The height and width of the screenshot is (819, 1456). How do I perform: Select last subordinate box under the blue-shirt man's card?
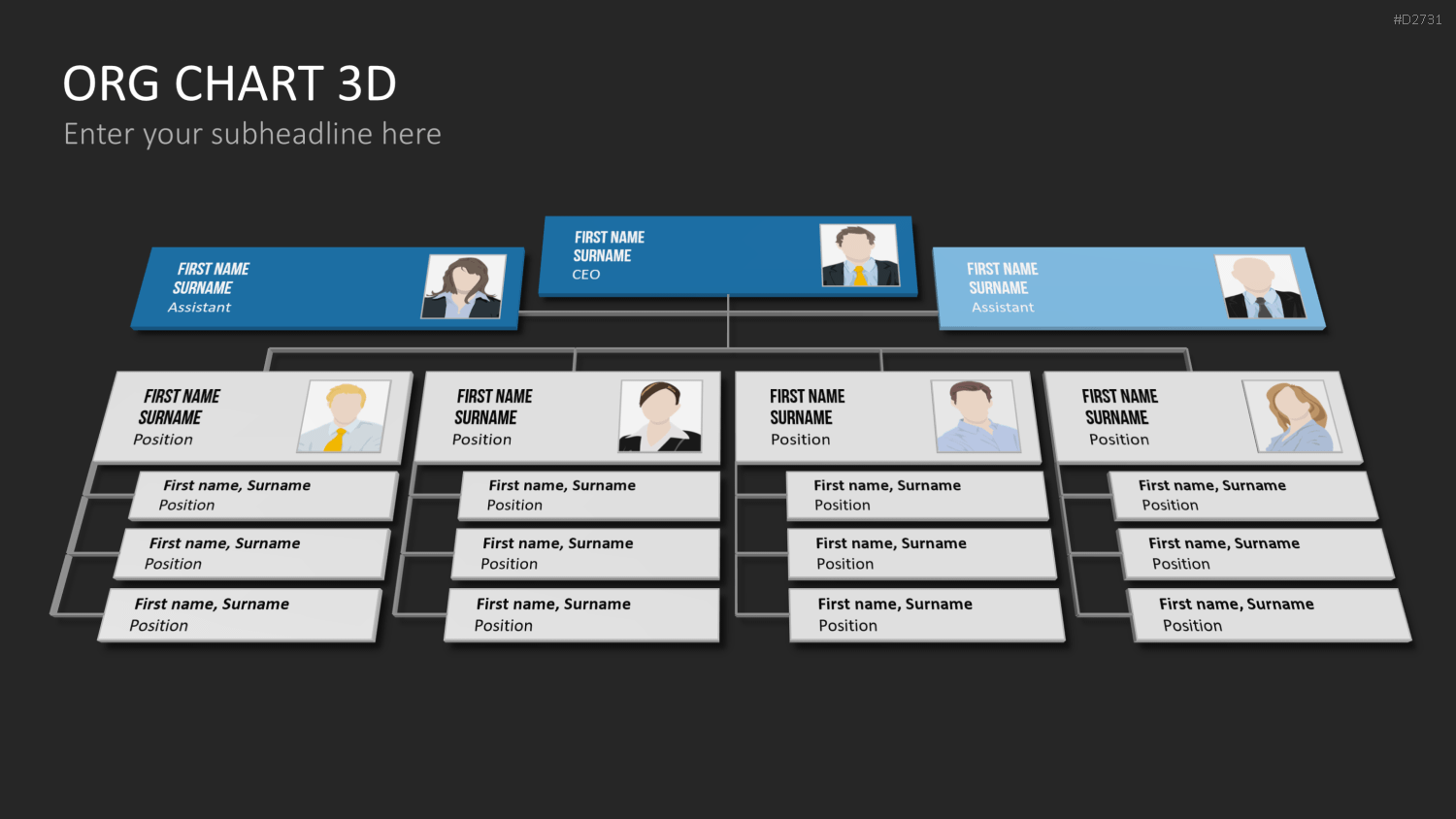pyautogui.click(x=927, y=614)
